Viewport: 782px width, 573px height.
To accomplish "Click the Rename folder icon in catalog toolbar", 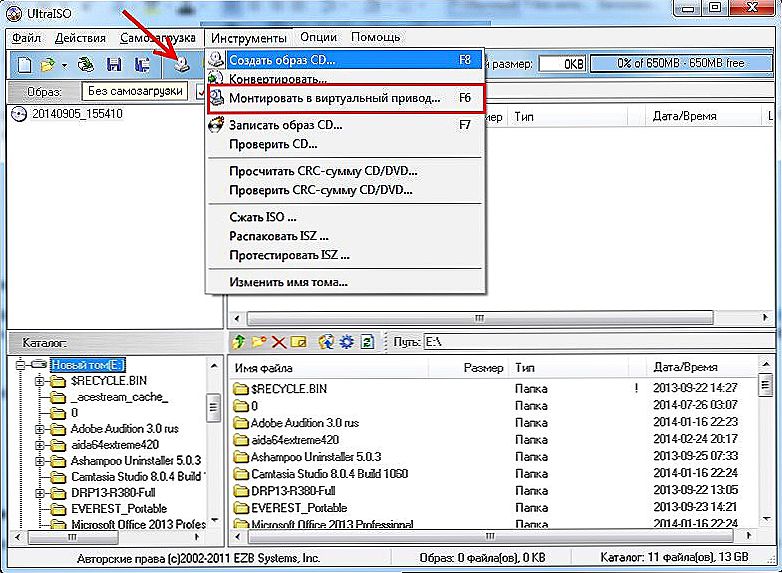I will click(299, 342).
